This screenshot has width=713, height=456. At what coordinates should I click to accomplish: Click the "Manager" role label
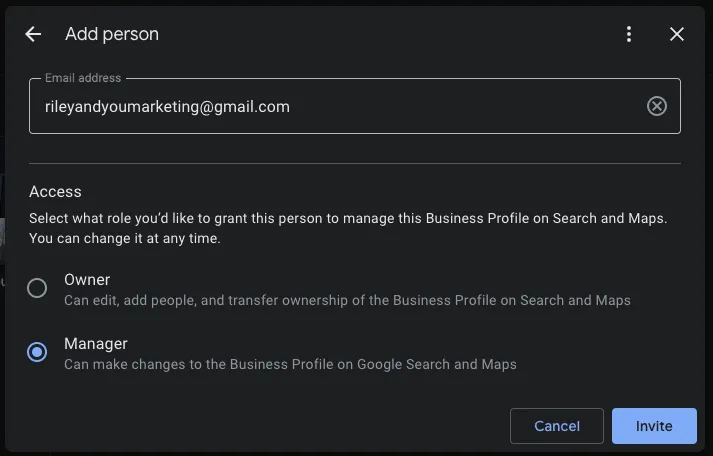[x=96, y=344]
